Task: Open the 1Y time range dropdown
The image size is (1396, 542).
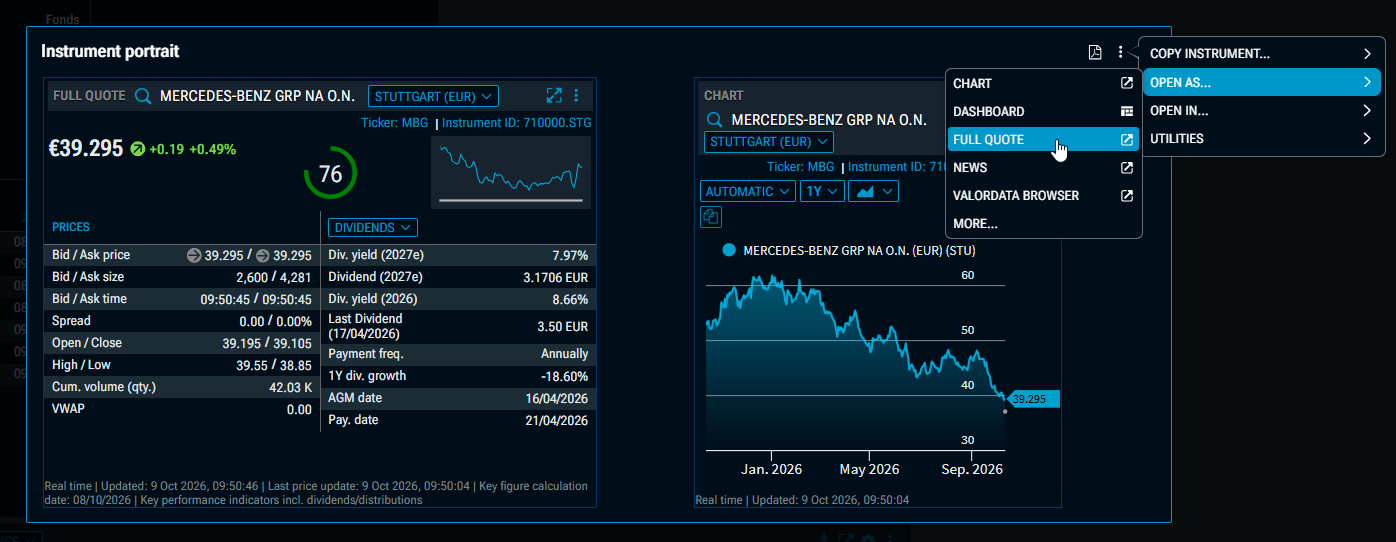Action: click(x=822, y=191)
